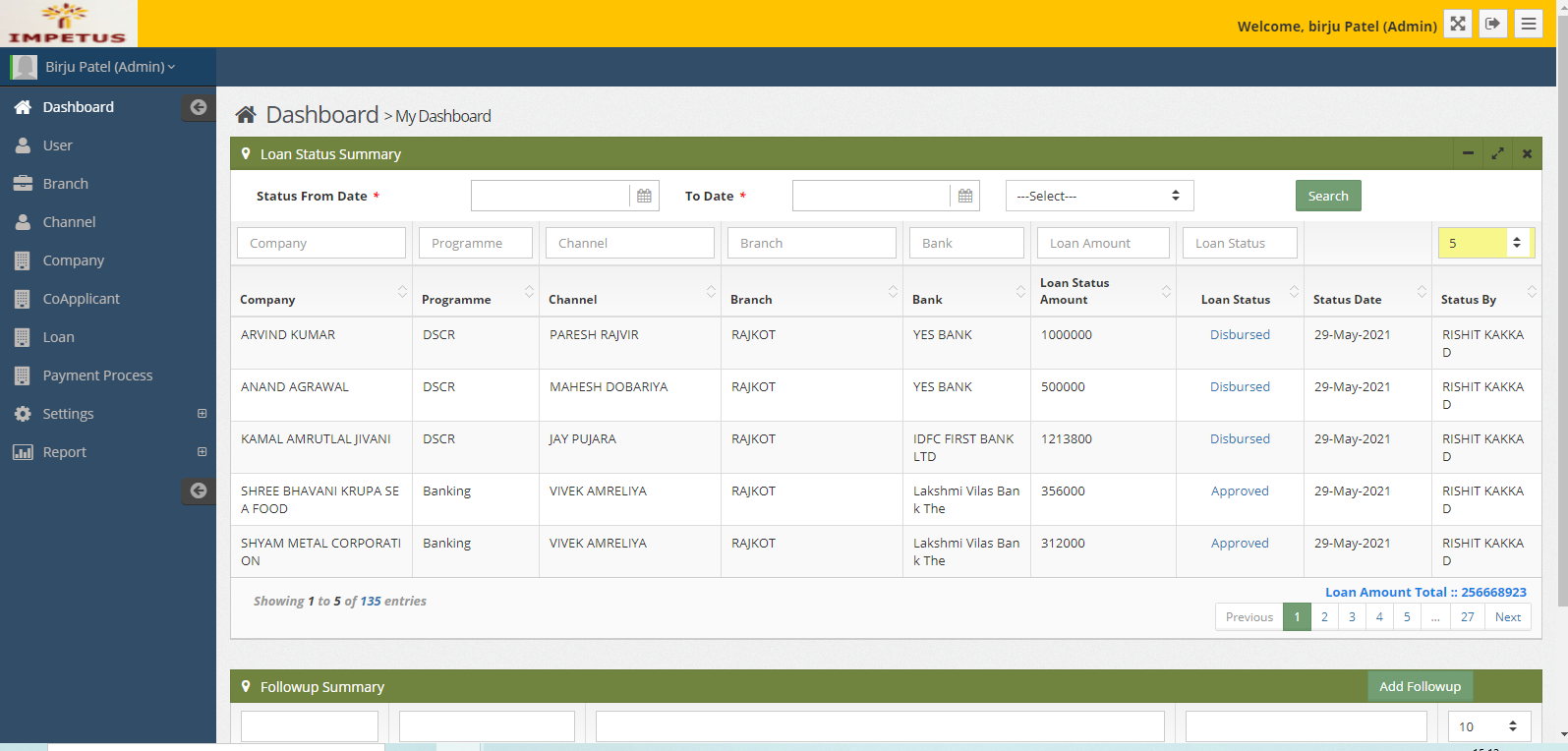Minimize the Loan Status Summary panel

1468,153
